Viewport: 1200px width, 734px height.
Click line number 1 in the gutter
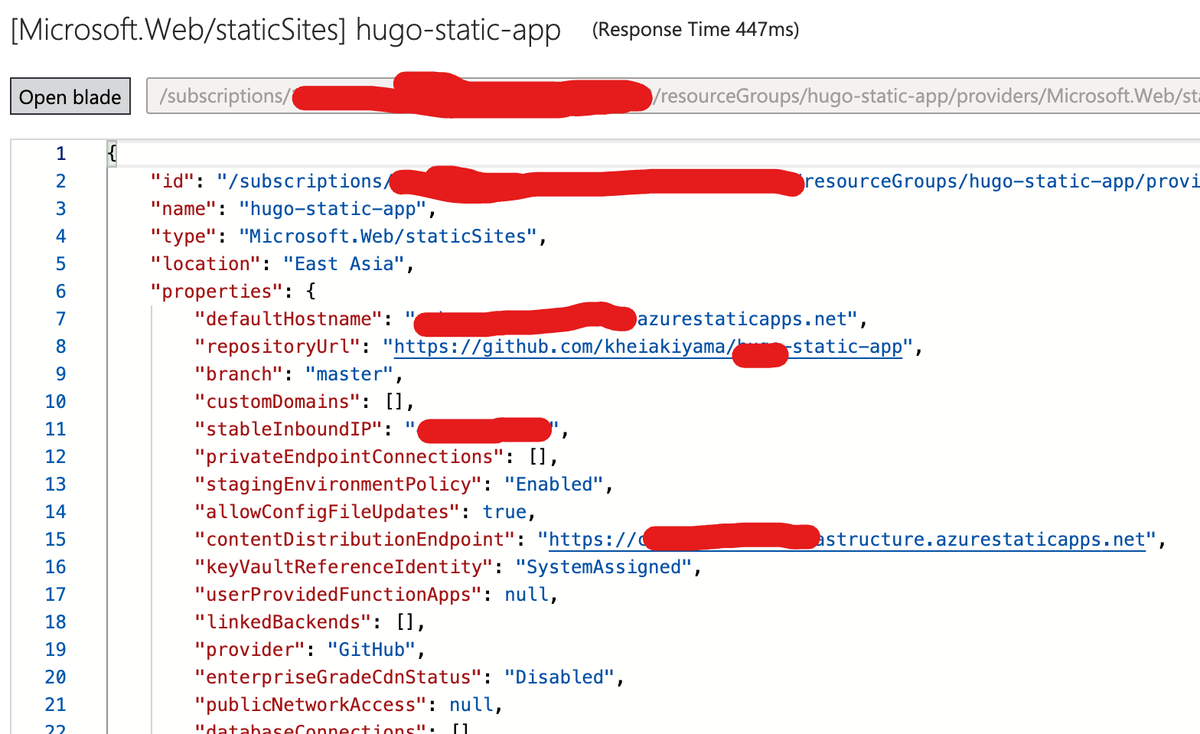(x=60, y=153)
